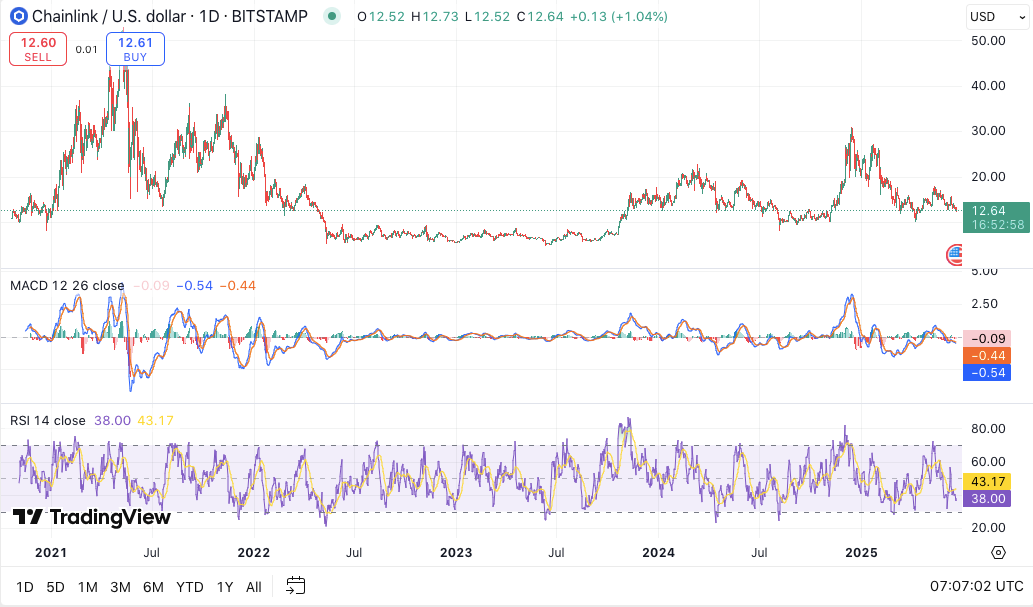Open chart settings gear icon
The height and width of the screenshot is (607, 1033).
pyautogui.click(x=998, y=552)
